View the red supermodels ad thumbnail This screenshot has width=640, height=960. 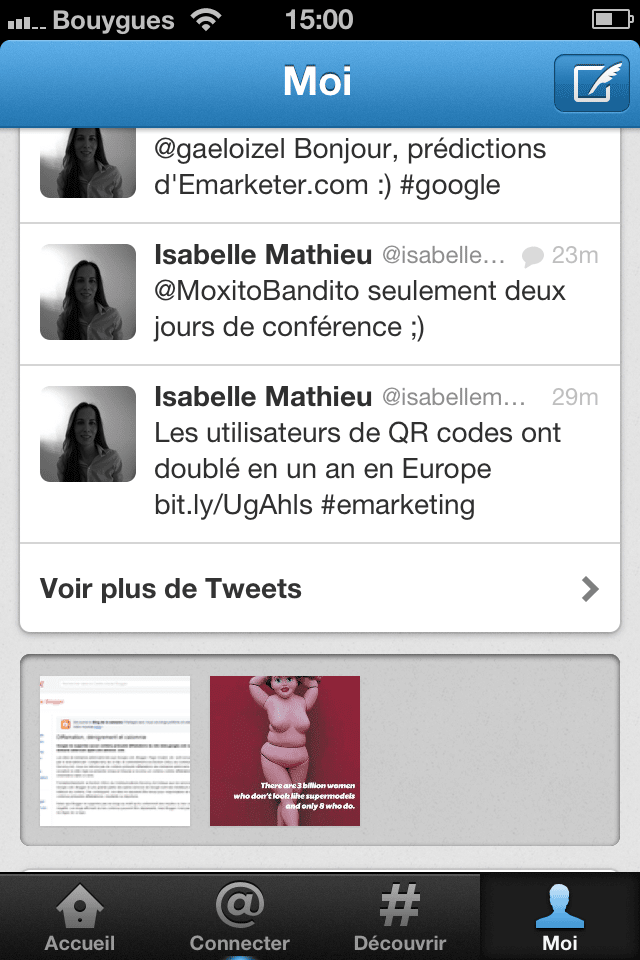tap(285, 751)
